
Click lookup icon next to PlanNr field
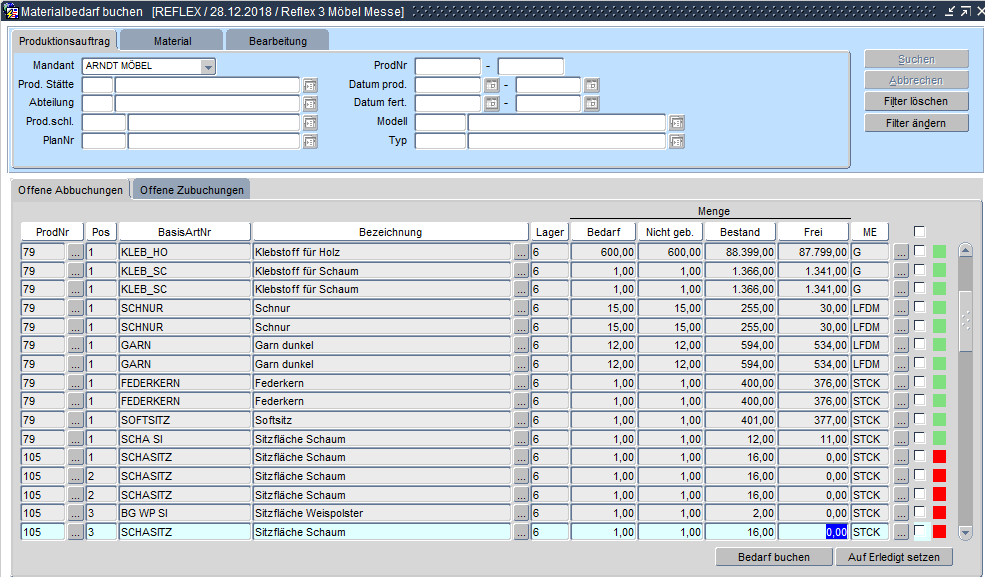pyautogui.click(x=310, y=142)
